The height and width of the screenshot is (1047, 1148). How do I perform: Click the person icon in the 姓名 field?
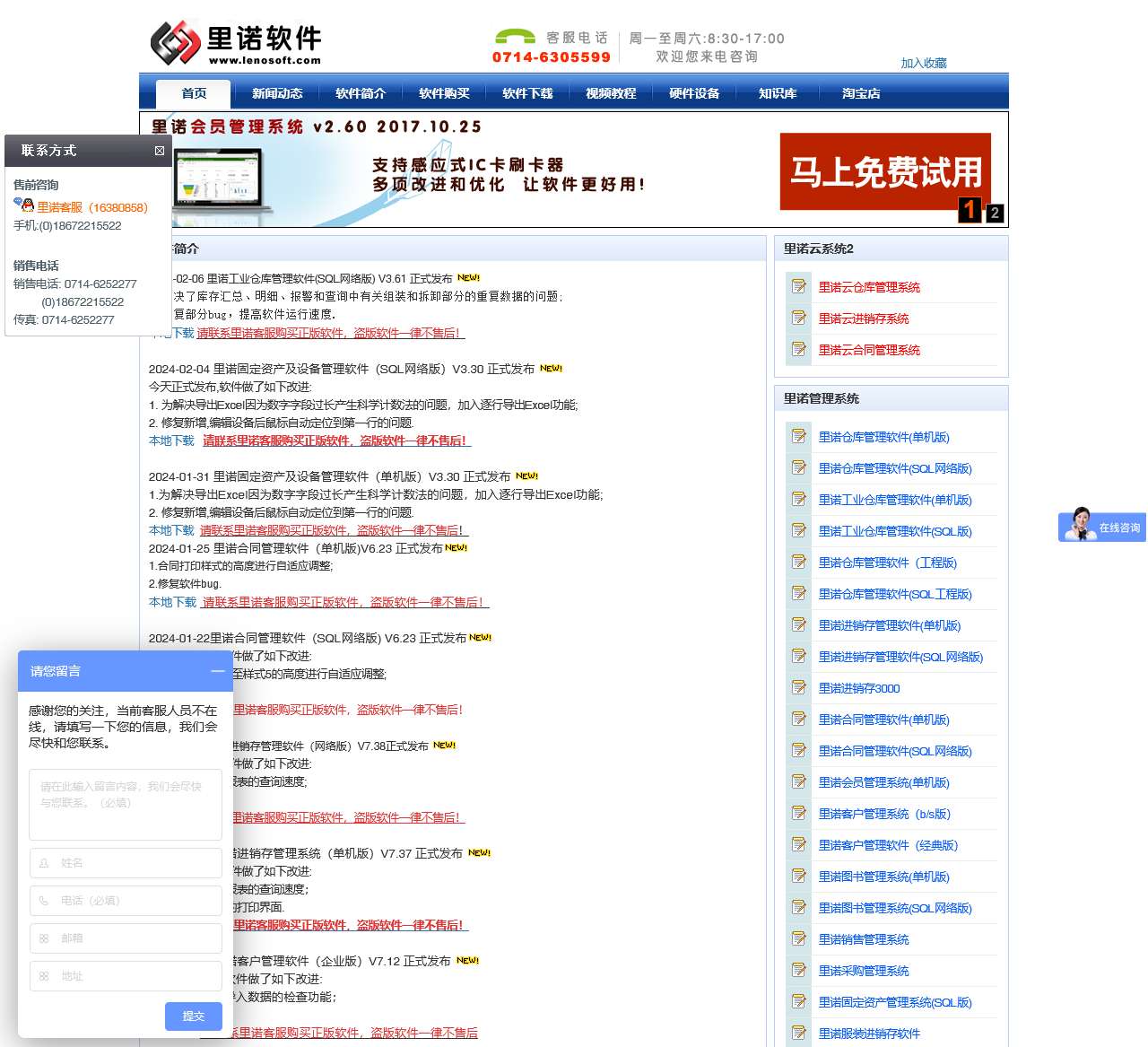(x=43, y=863)
